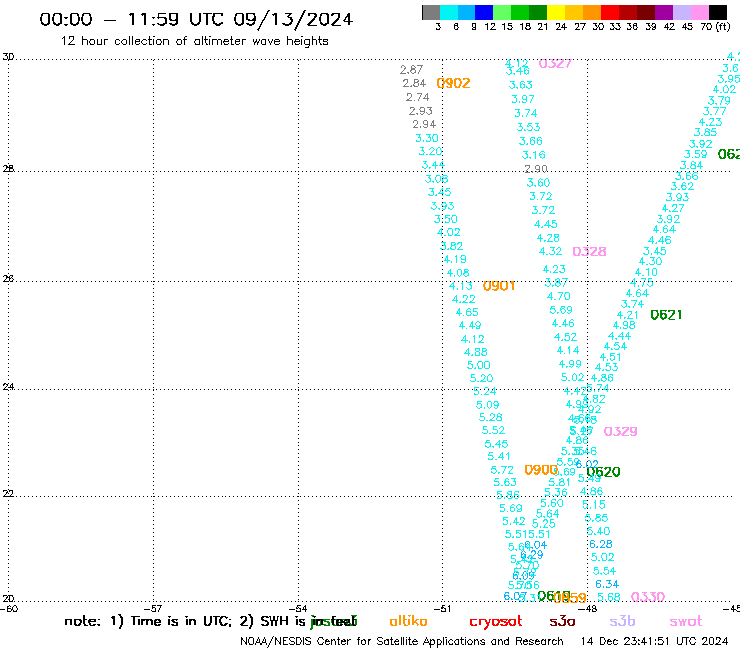Click the NOAA/NESDIS Center footer credit
This screenshot has width=740, height=650.
coord(402,642)
